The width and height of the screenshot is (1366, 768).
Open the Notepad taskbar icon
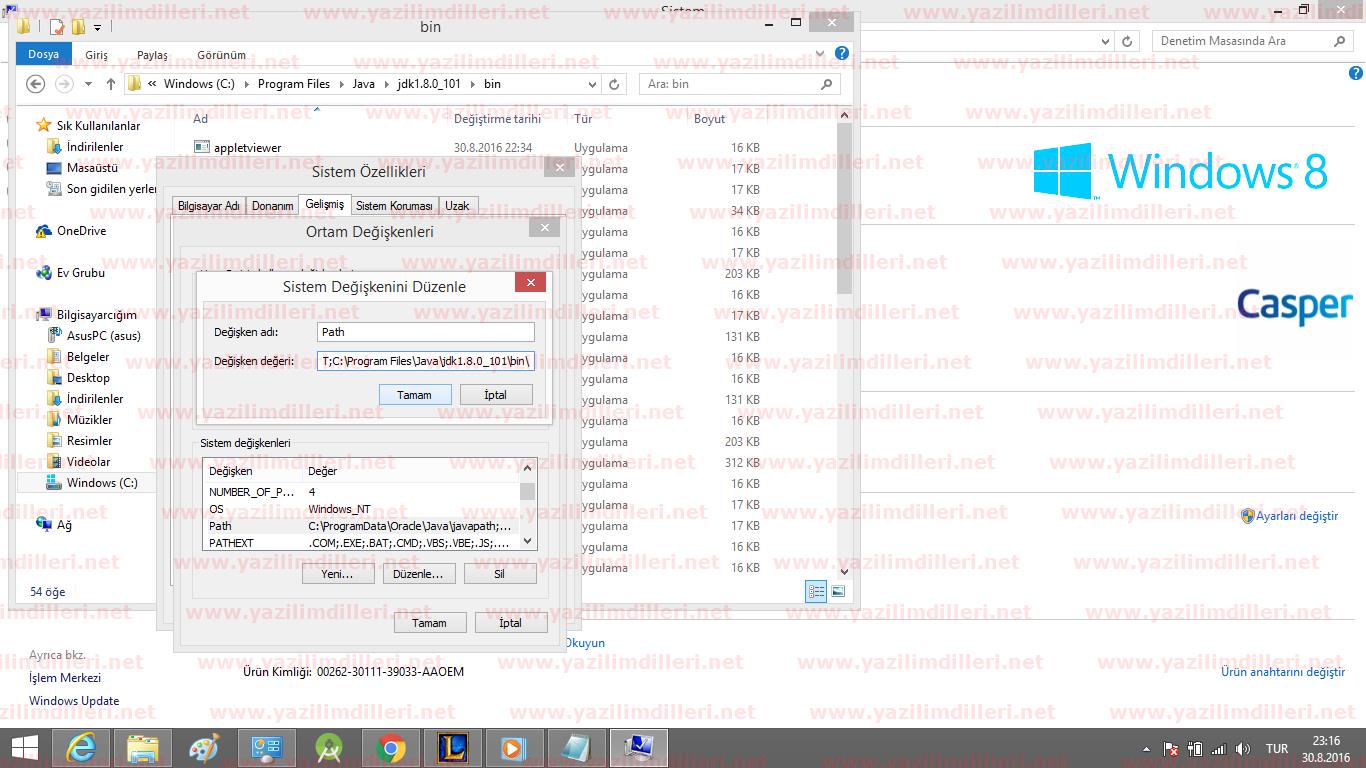tap(576, 748)
